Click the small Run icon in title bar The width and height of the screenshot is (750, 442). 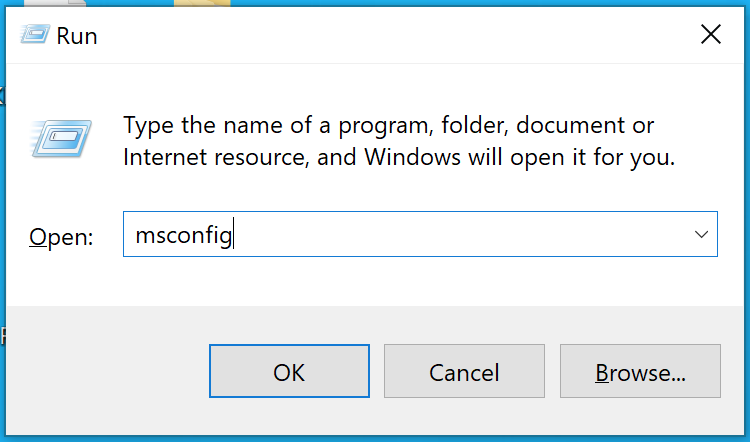pos(34,34)
